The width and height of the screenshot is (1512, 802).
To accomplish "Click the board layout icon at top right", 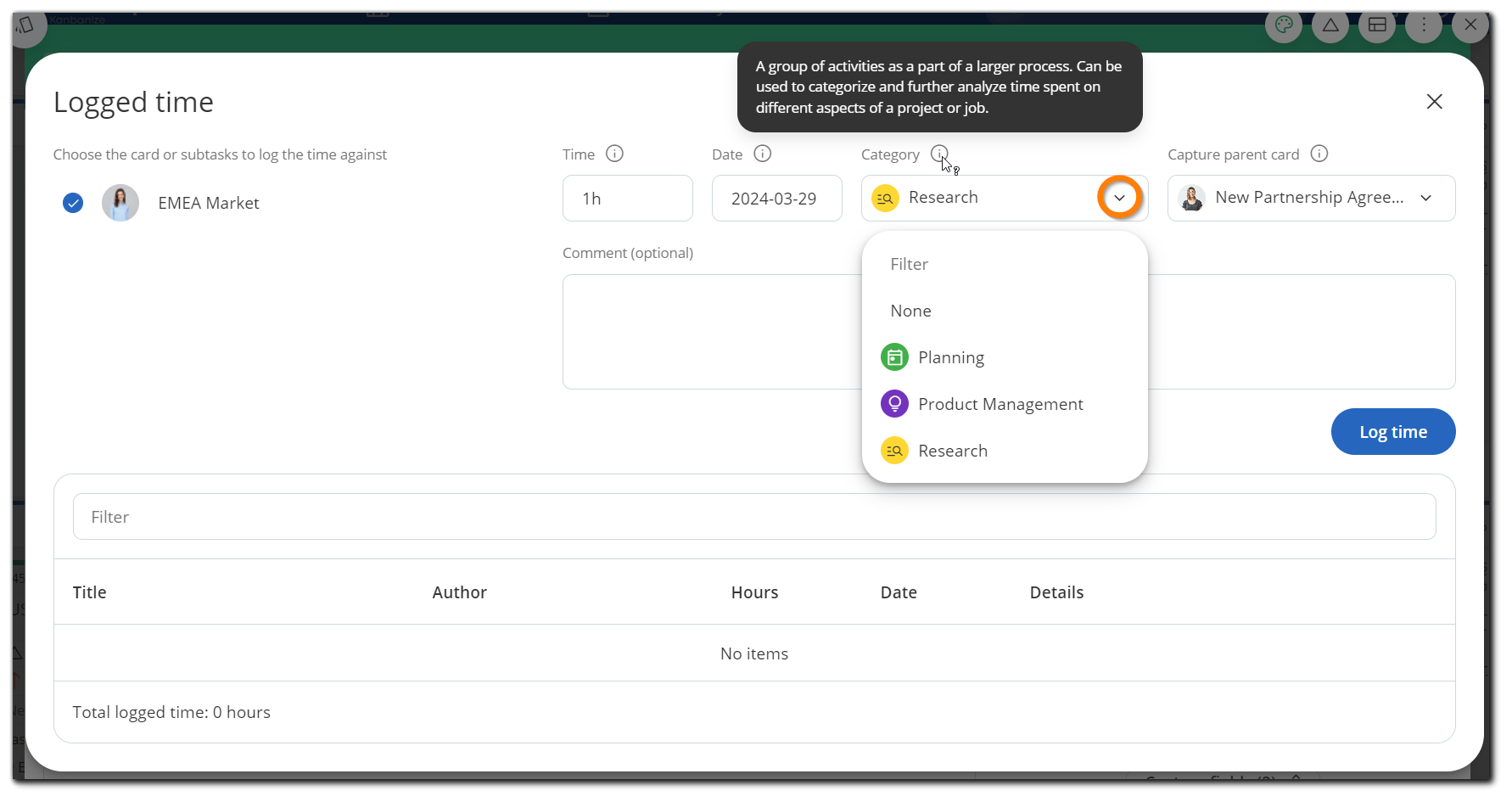I will click(1377, 26).
